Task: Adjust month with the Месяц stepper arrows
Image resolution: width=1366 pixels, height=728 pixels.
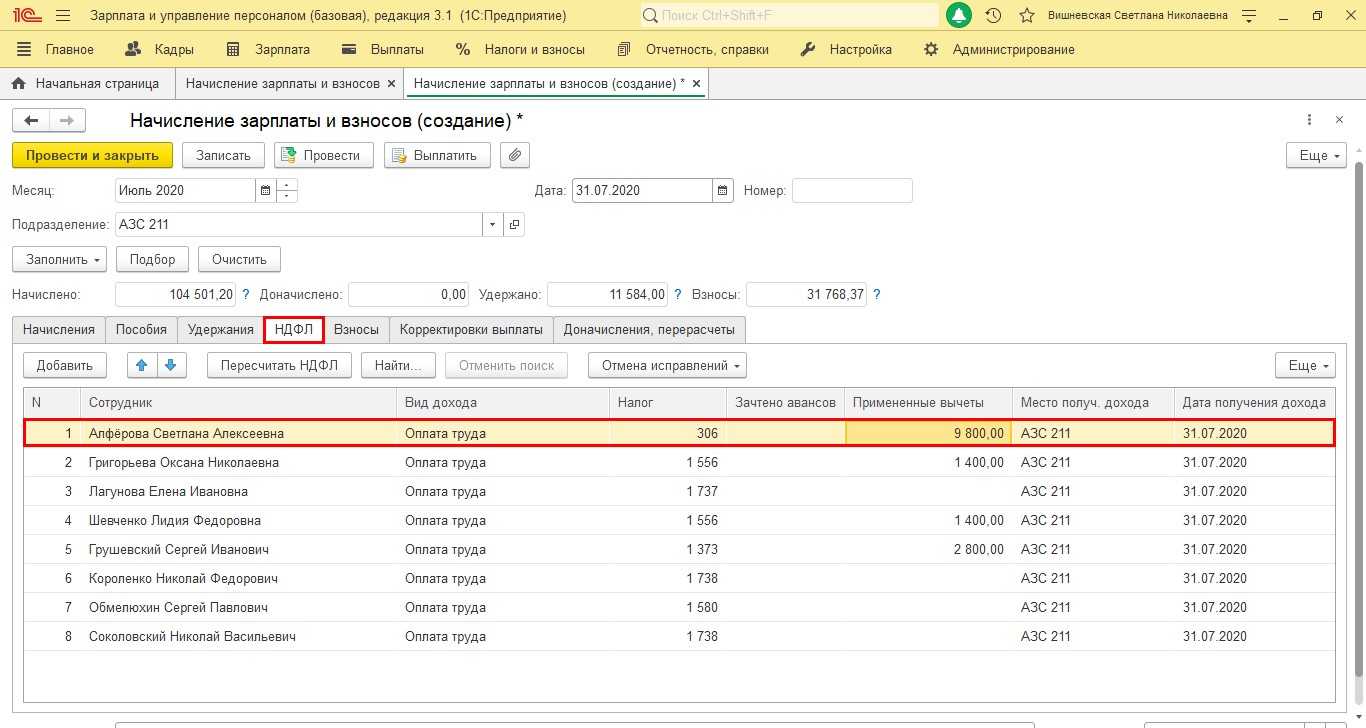Action: (x=287, y=190)
